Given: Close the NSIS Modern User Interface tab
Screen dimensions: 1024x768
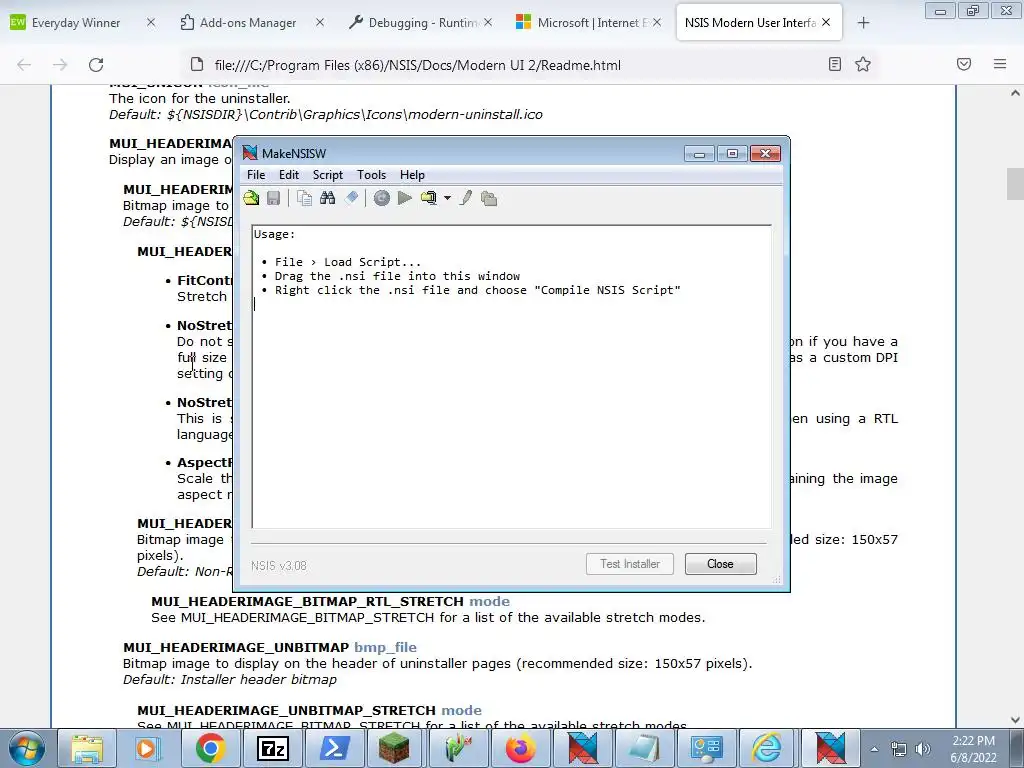Looking at the screenshot, I should (x=826, y=23).
